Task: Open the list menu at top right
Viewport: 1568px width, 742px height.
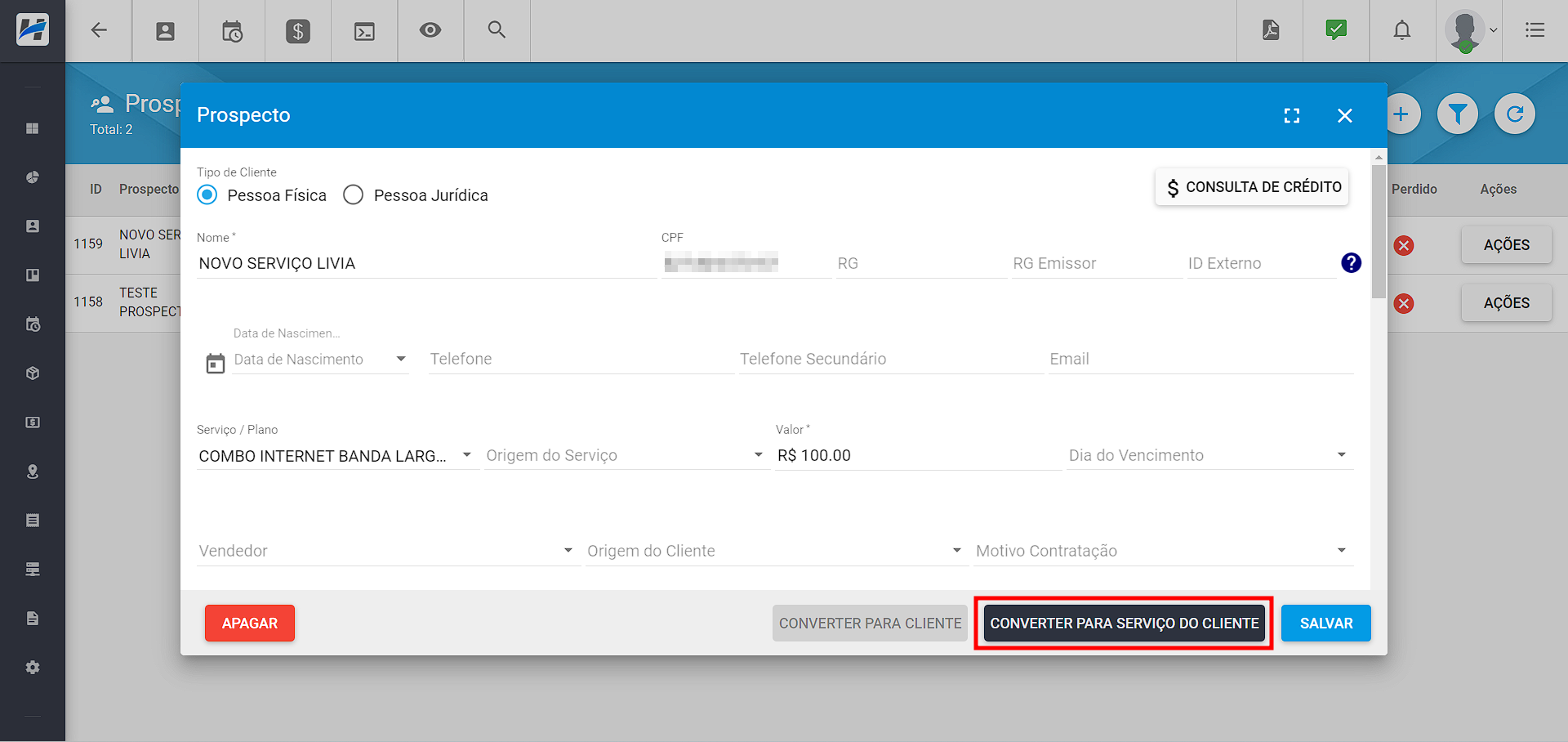Action: pos(1535,30)
